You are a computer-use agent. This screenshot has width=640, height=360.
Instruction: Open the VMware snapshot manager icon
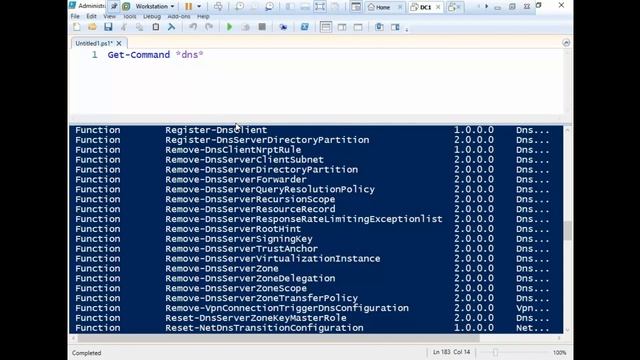pyautogui.click(x=269, y=6)
